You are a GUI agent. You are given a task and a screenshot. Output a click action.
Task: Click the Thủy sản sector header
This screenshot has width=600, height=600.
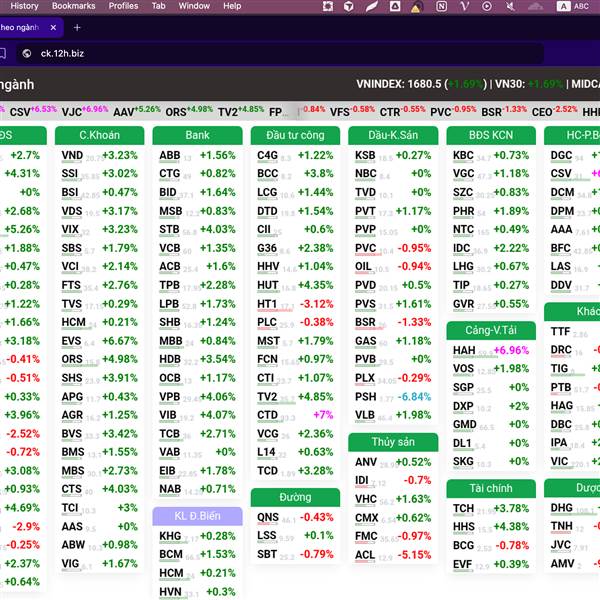pos(393,442)
